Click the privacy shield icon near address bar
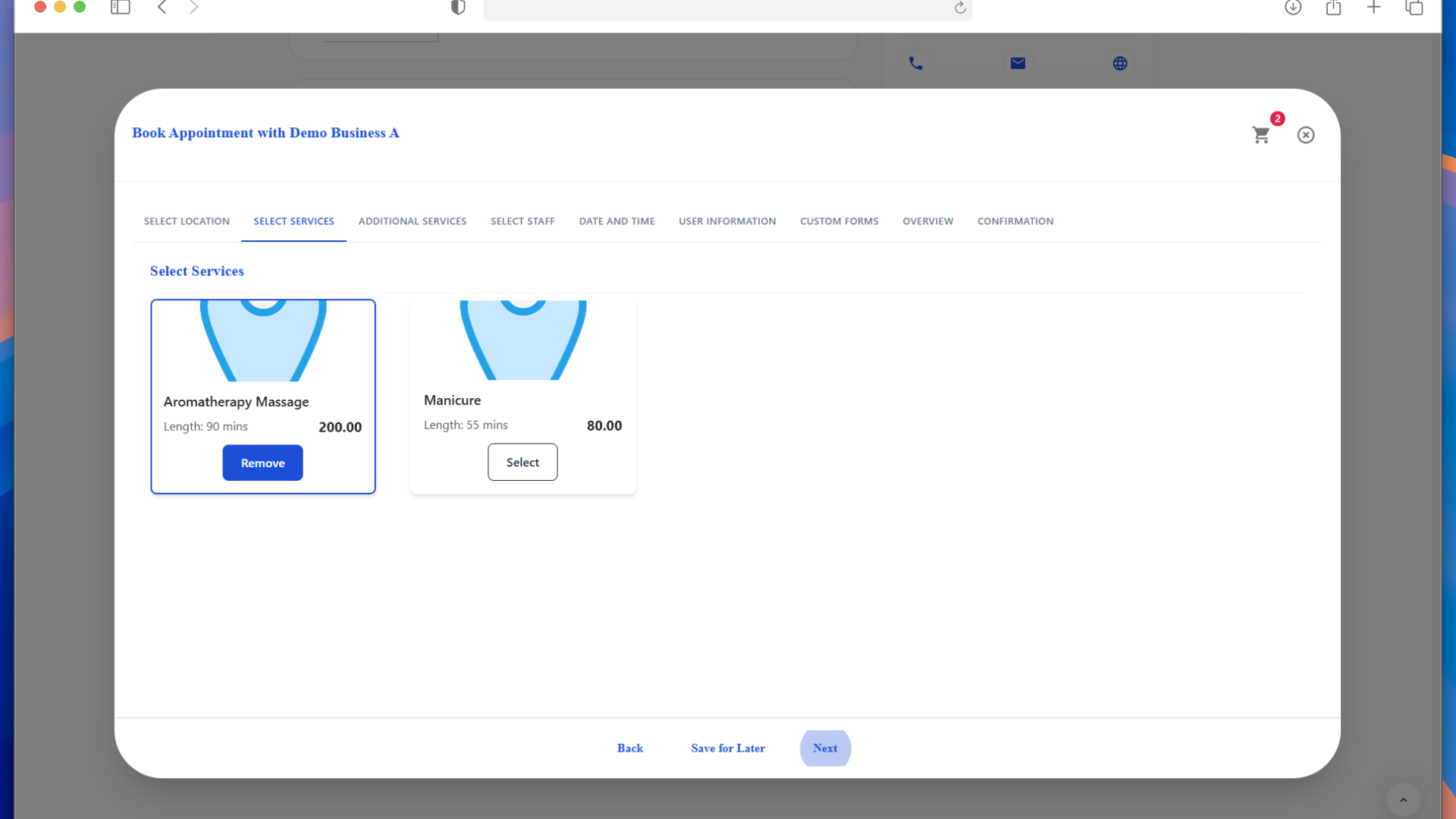This screenshot has width=1456, height=819. [457, 8]
